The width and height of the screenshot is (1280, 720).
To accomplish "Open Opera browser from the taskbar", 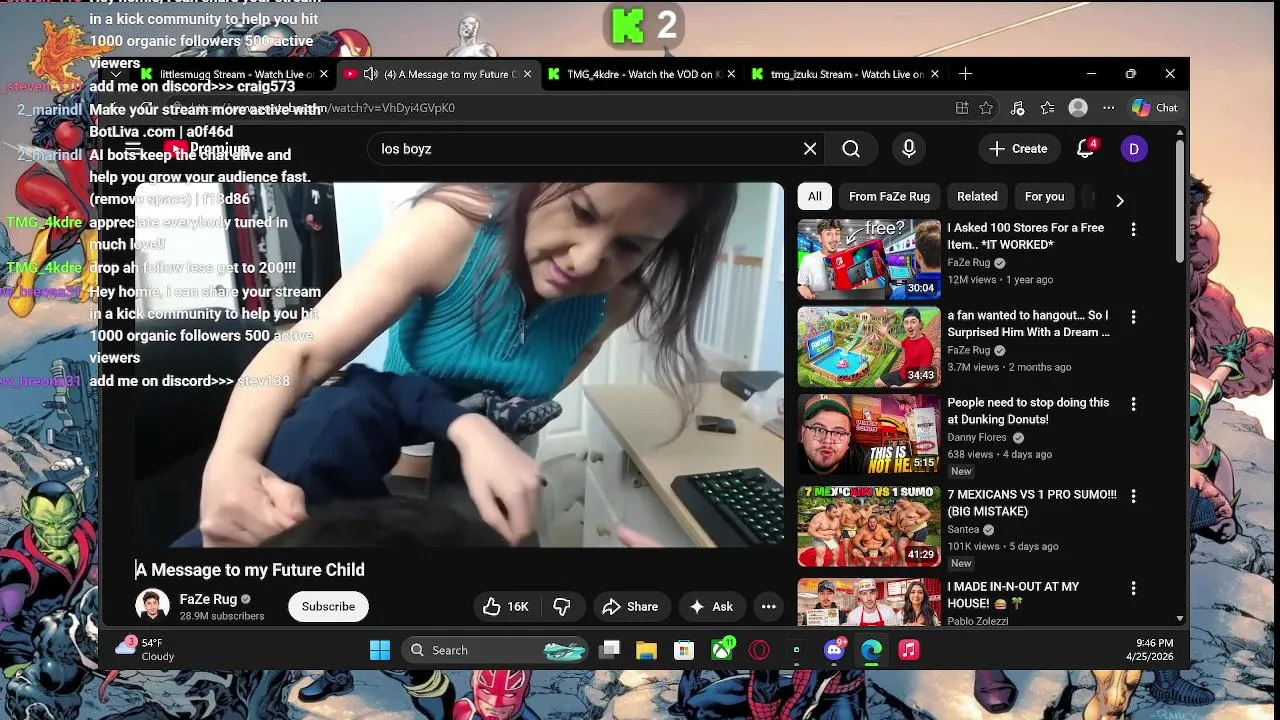I will (760, 650).
